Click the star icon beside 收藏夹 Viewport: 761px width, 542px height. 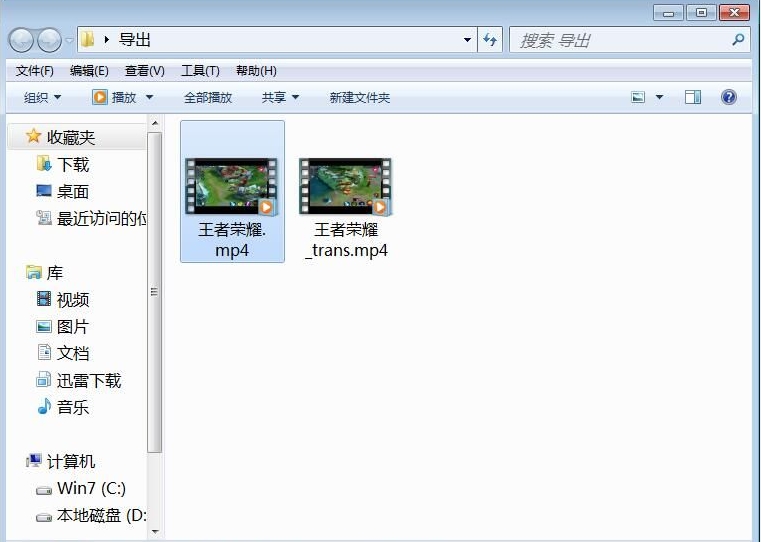(33, 136)
